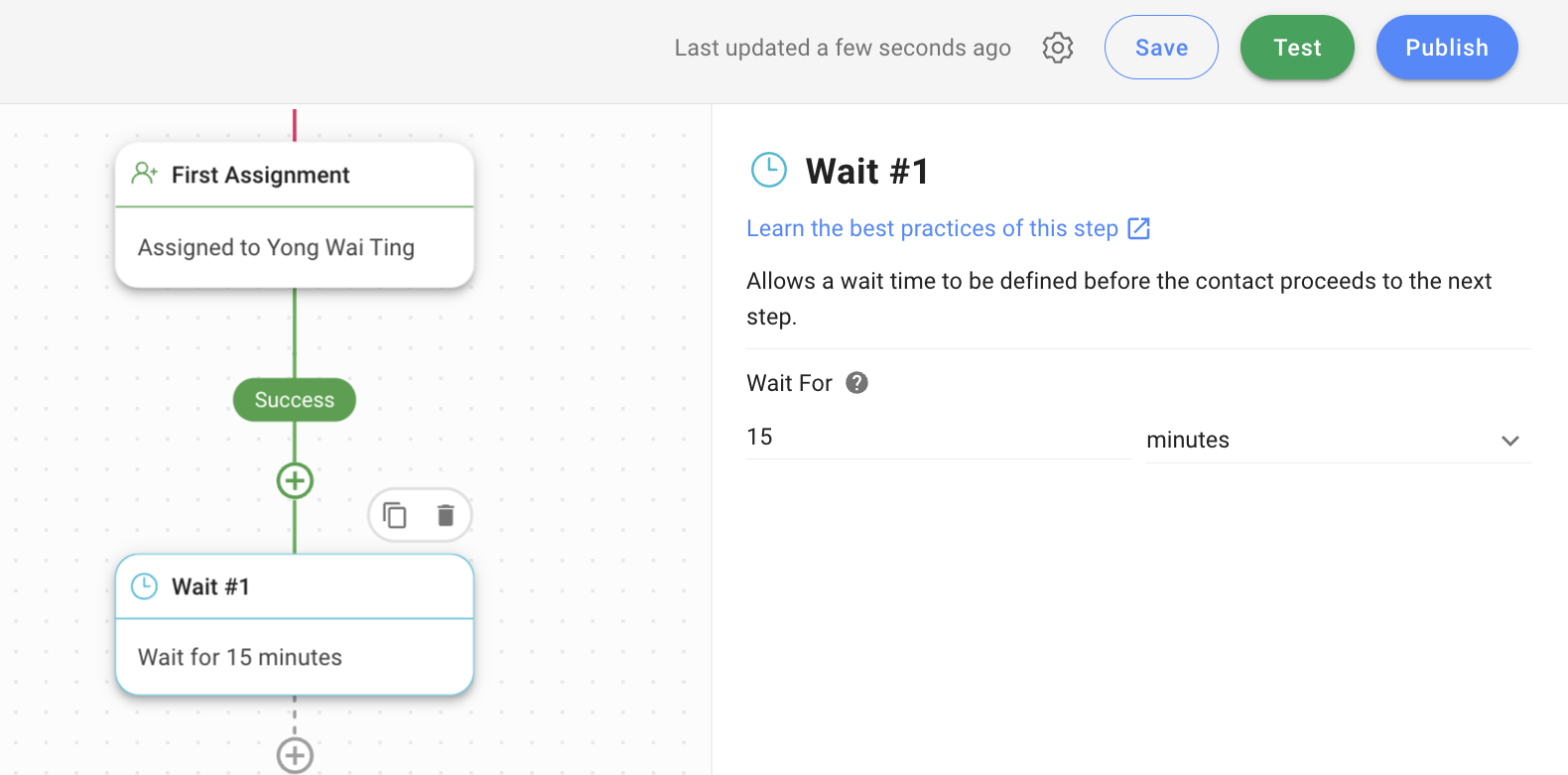This screenshot has height=775, width=1568.
Task: Open external link icon for best practices
Action: coord(1139,228)
